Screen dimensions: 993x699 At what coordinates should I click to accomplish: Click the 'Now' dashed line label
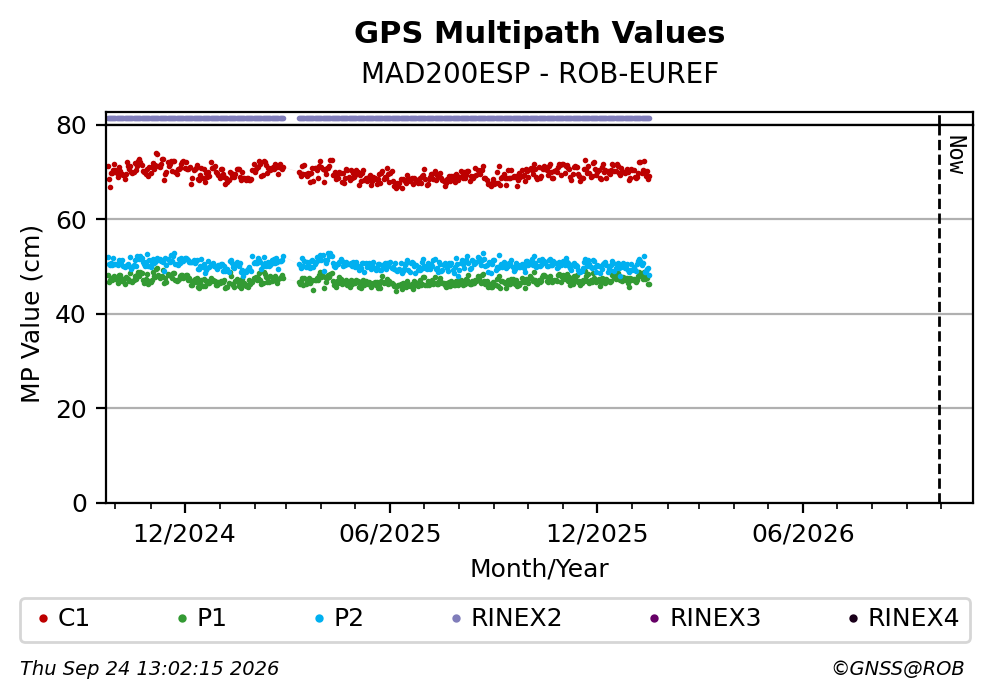click(958, 155)
